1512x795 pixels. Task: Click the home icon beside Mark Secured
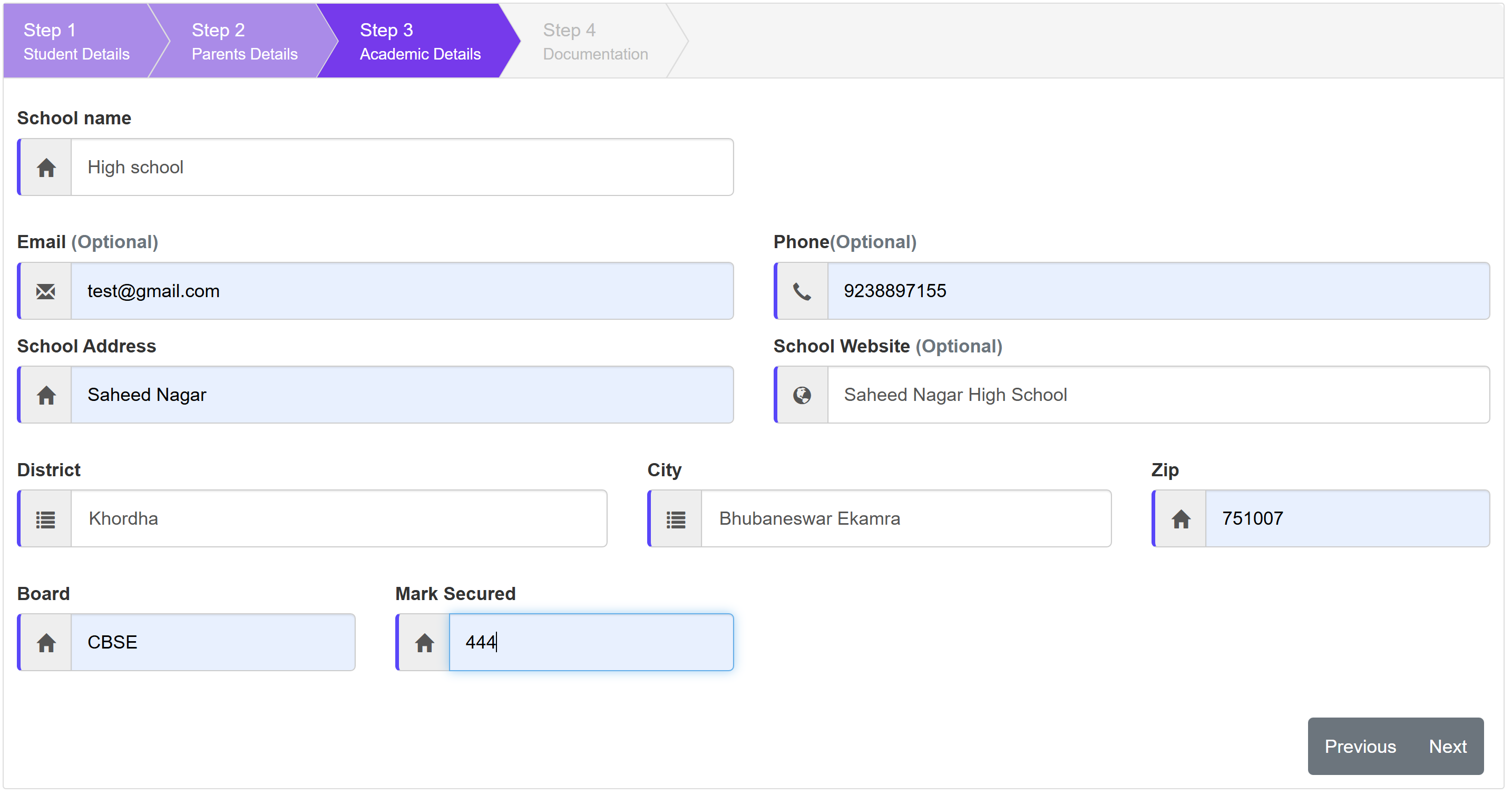pos(424,644)
